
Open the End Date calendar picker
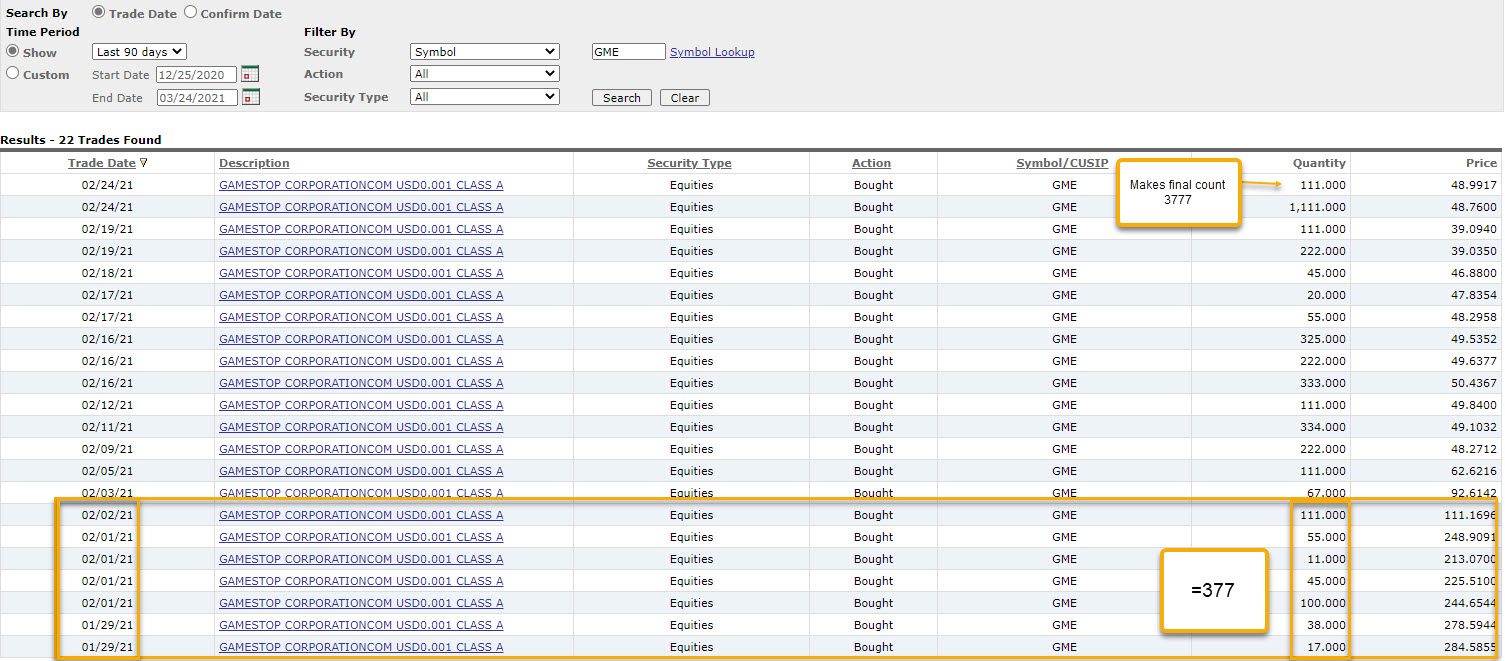[x=250, y=98]
